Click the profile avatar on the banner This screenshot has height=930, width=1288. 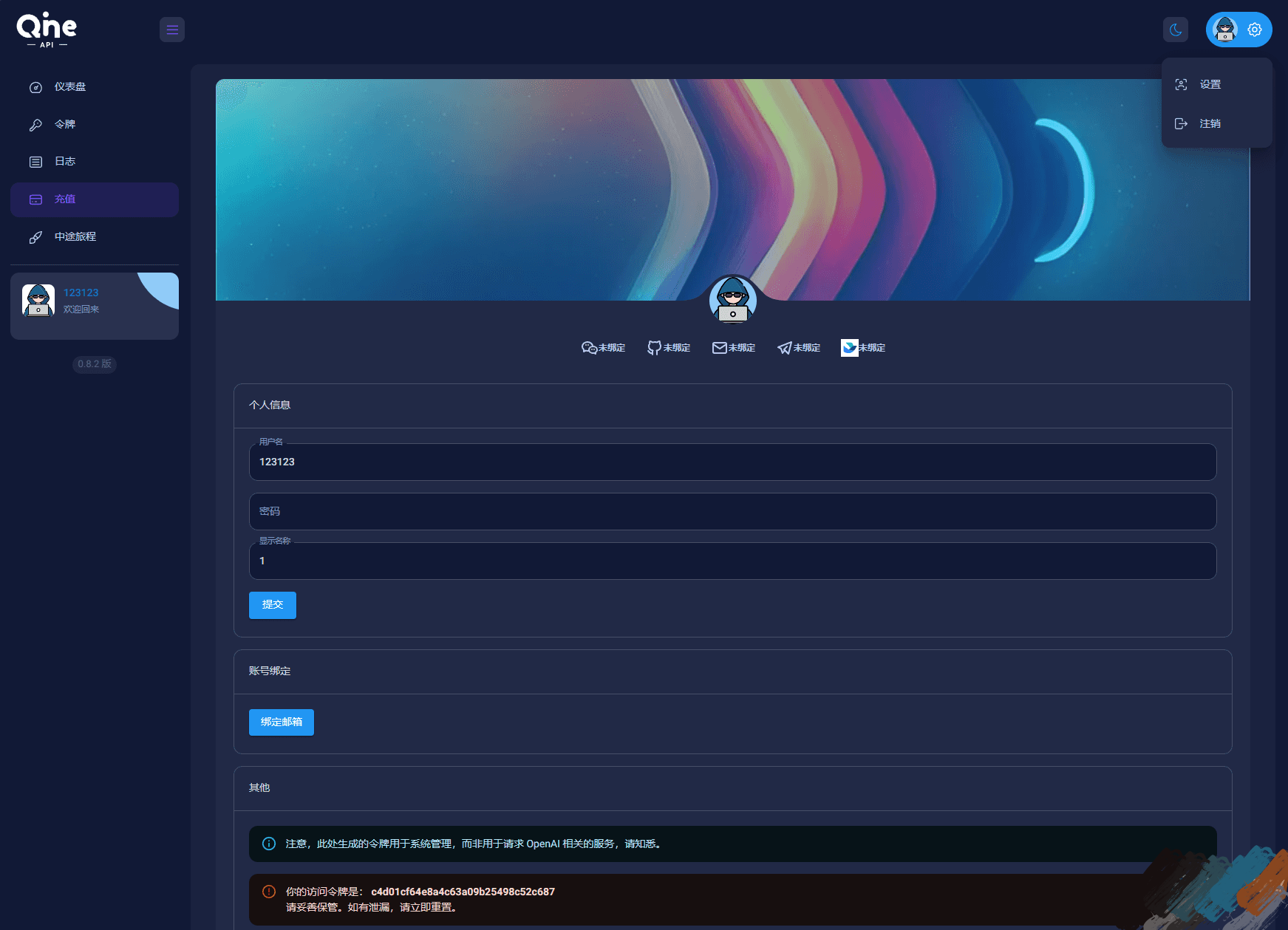click(733, 301)
